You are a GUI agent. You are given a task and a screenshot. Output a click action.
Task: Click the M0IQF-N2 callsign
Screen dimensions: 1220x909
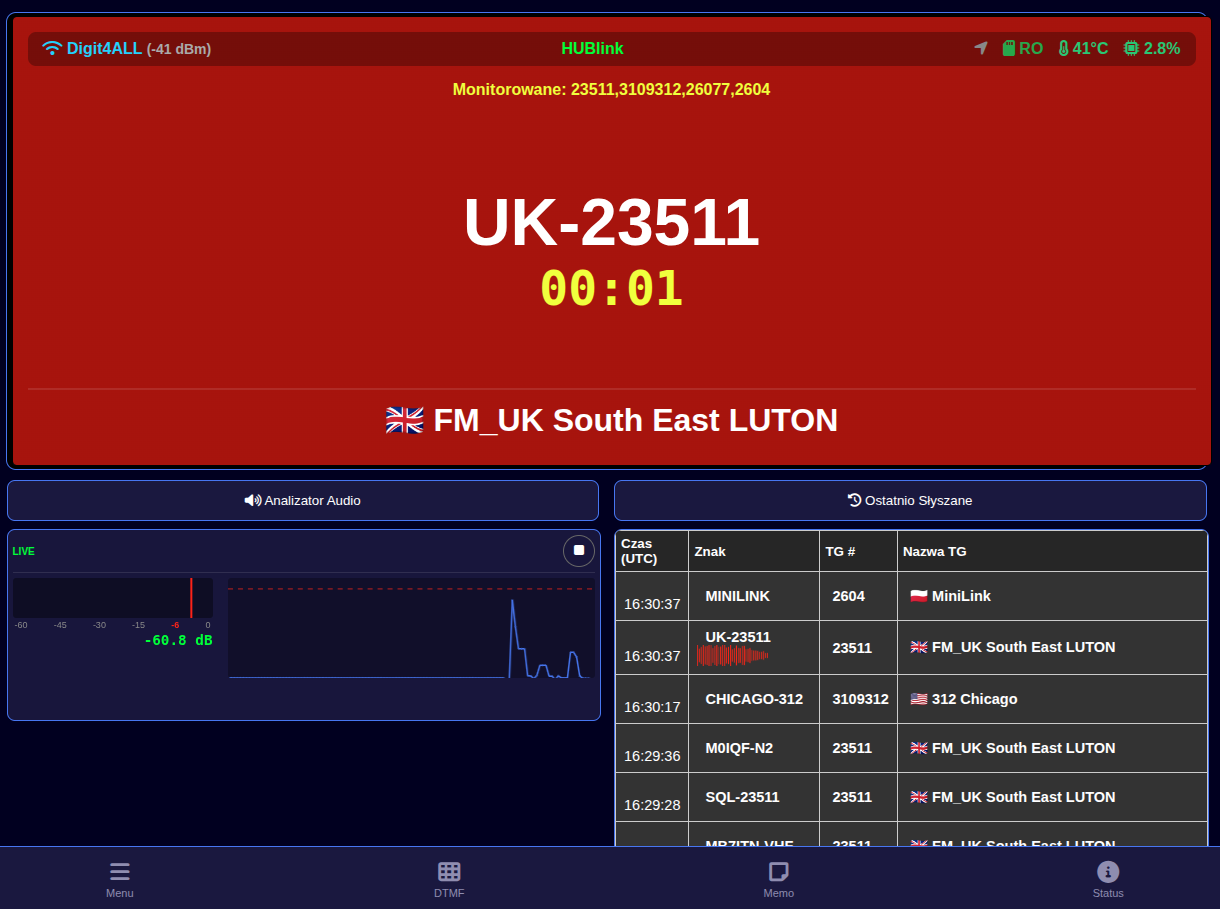click(738, 748)
